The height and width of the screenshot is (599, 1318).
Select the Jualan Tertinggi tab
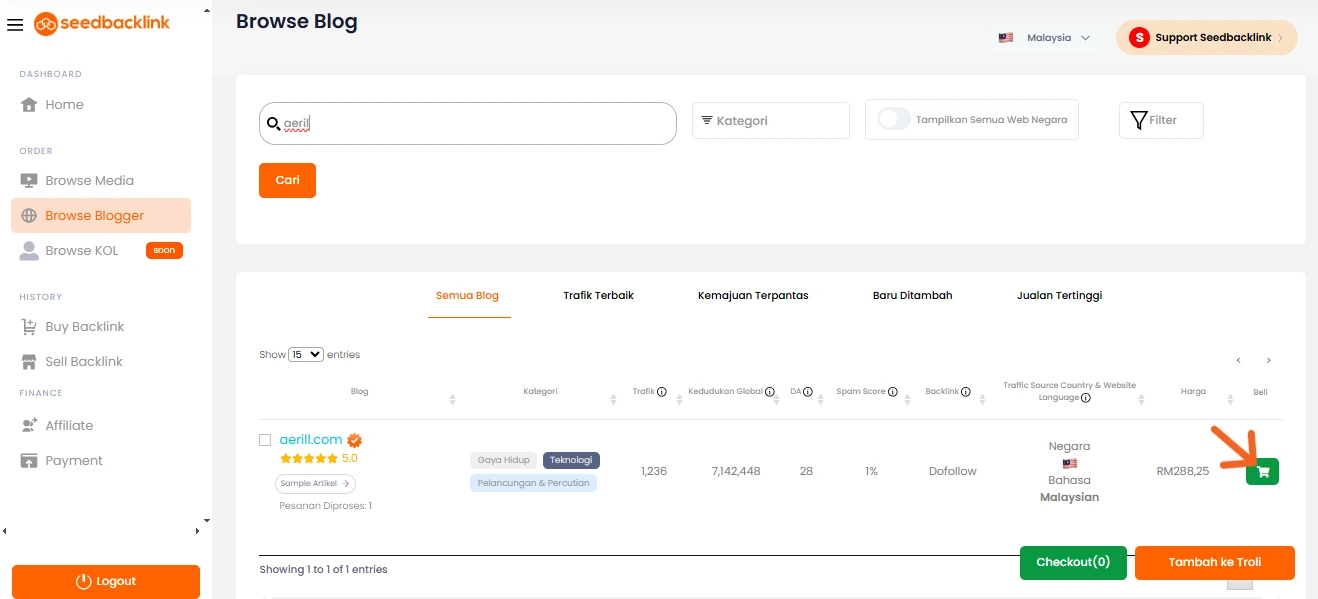point(1059,296)
